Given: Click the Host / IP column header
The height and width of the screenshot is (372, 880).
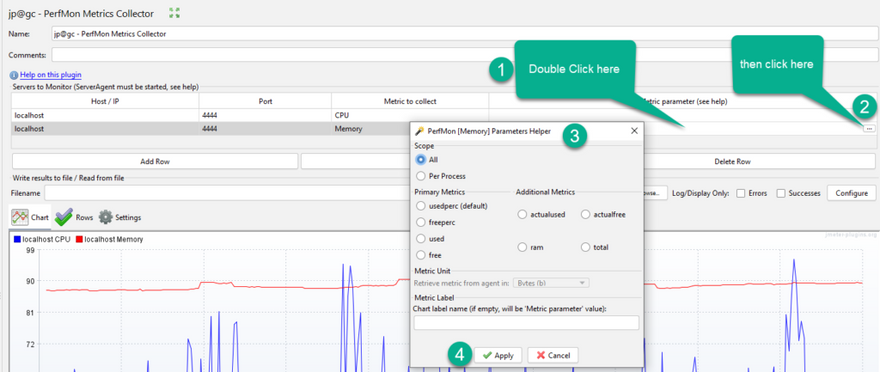Looking at the screenshot, I should coord(105,101).
